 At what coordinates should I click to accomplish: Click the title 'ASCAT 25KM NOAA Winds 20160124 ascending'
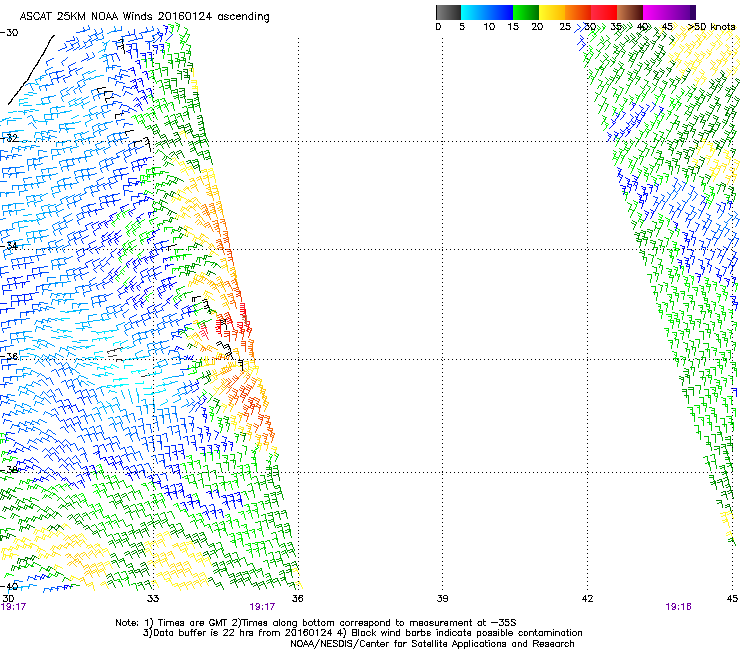144,16
